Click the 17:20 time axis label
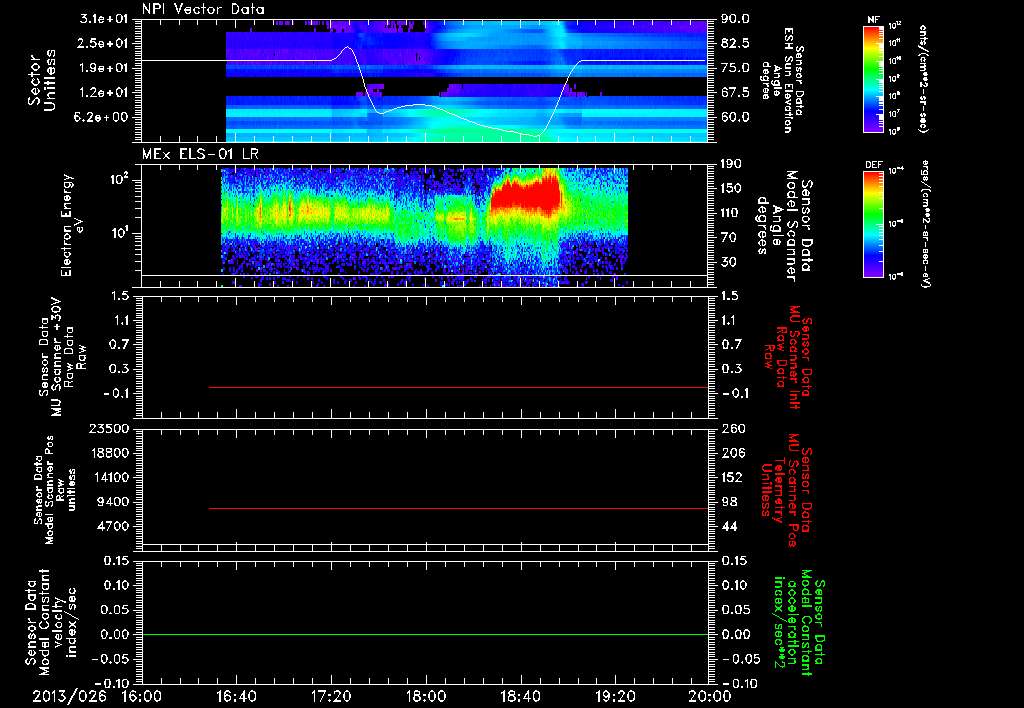This screenshot has width=1024, height=708. [x=331, y=696]
